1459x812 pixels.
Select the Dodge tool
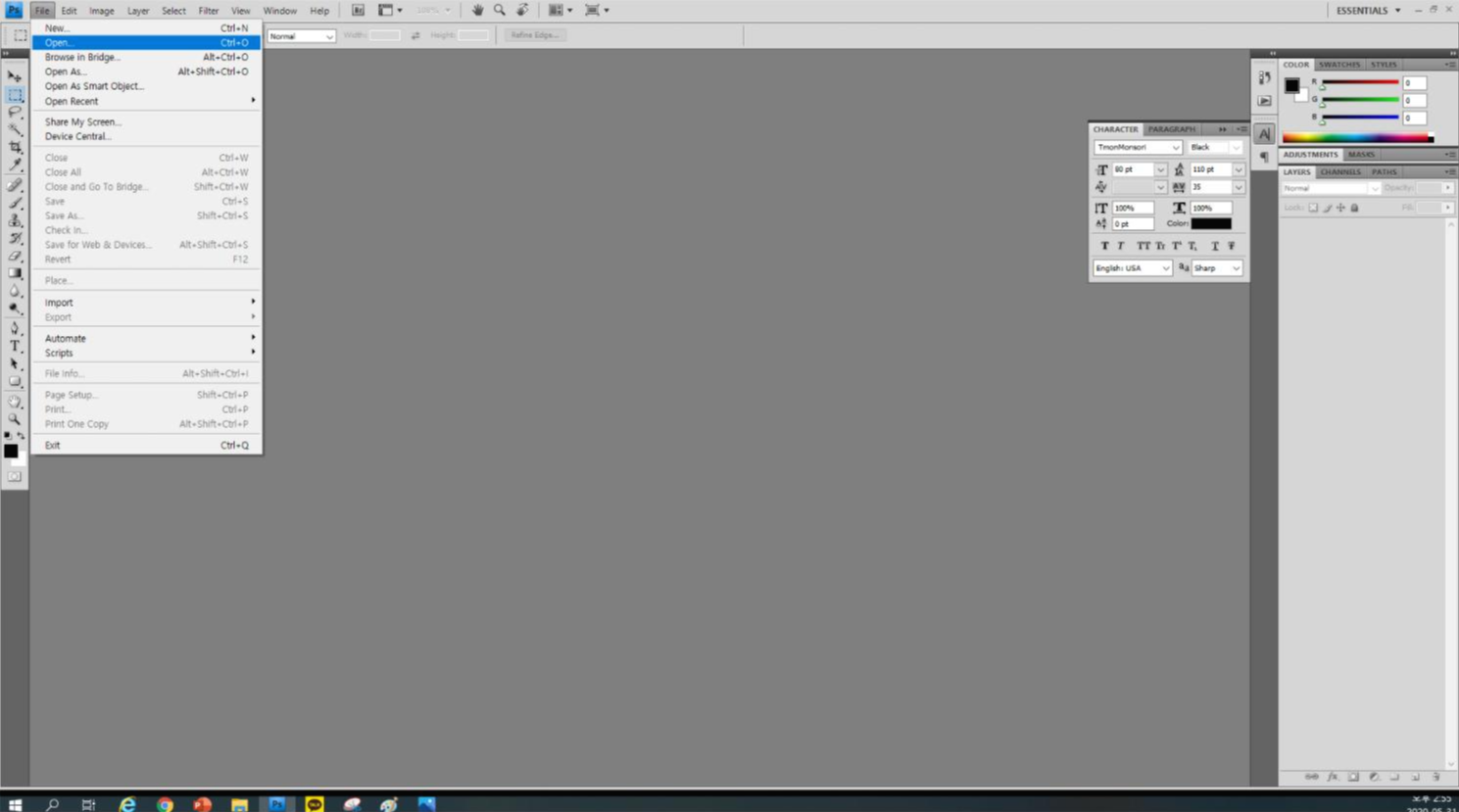pos(15,309)
